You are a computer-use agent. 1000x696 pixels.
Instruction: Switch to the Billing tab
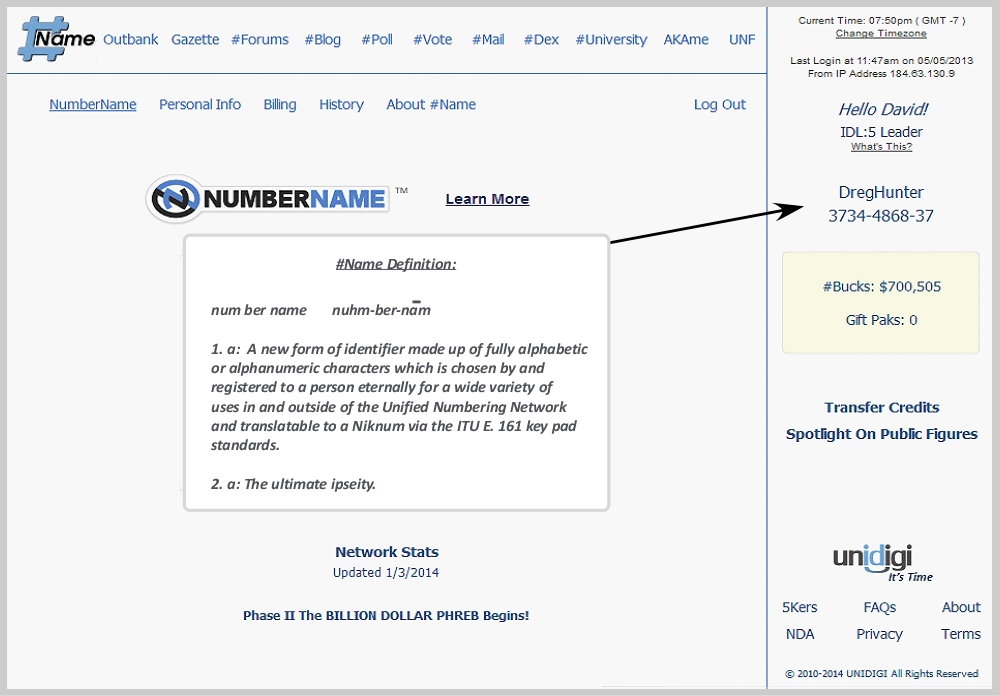click(280, 105)
